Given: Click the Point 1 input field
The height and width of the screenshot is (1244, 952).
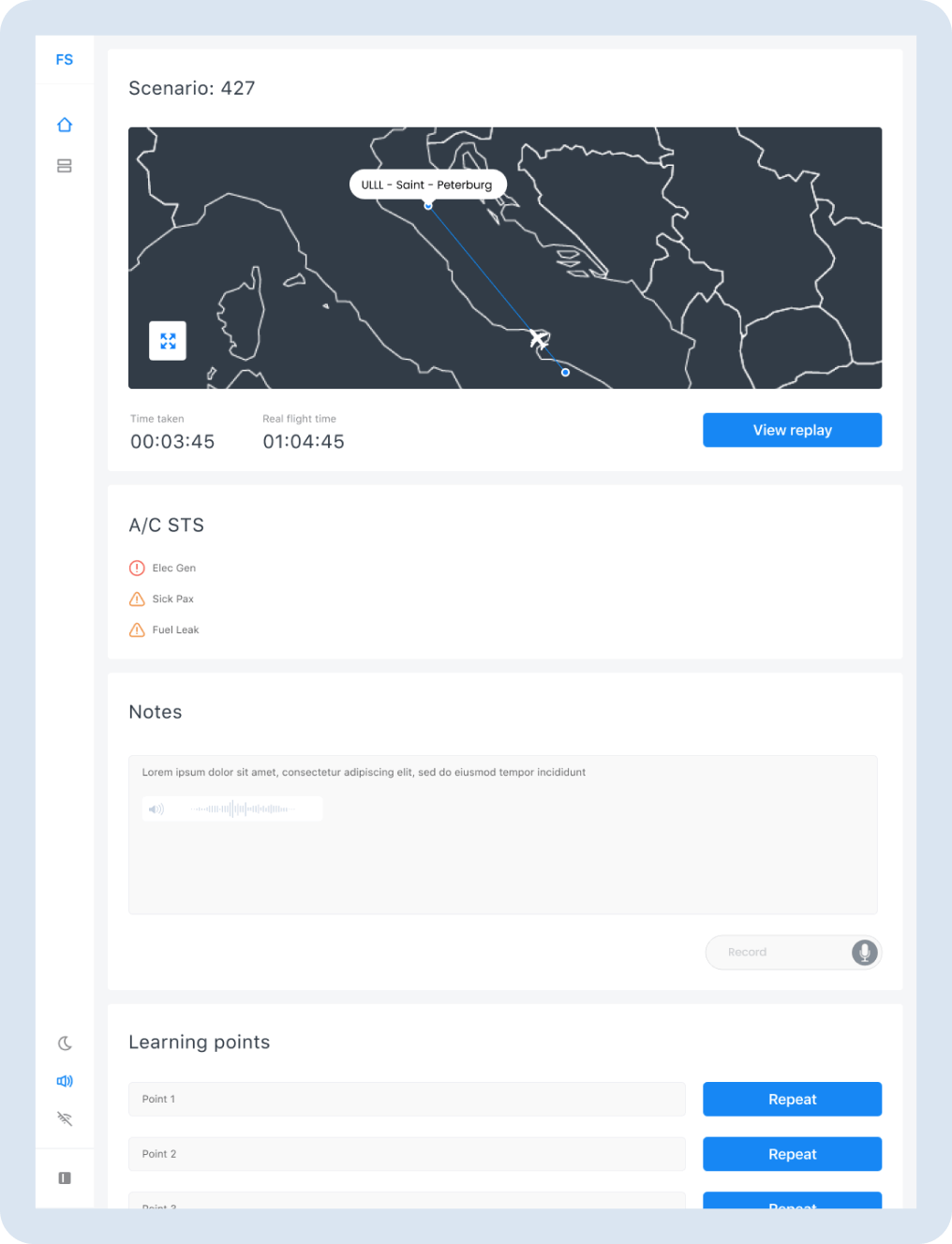Looking at the screenshot, I should (407, 1099).
